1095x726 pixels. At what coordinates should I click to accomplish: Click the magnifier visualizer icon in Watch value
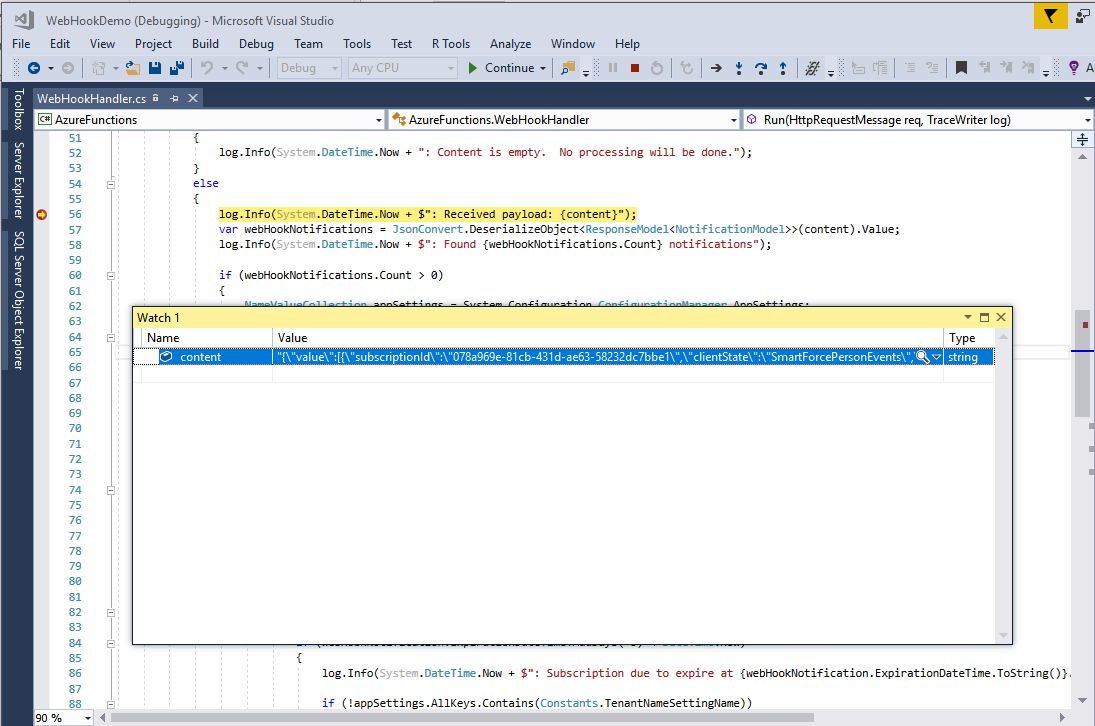click(x=923, y=357)
